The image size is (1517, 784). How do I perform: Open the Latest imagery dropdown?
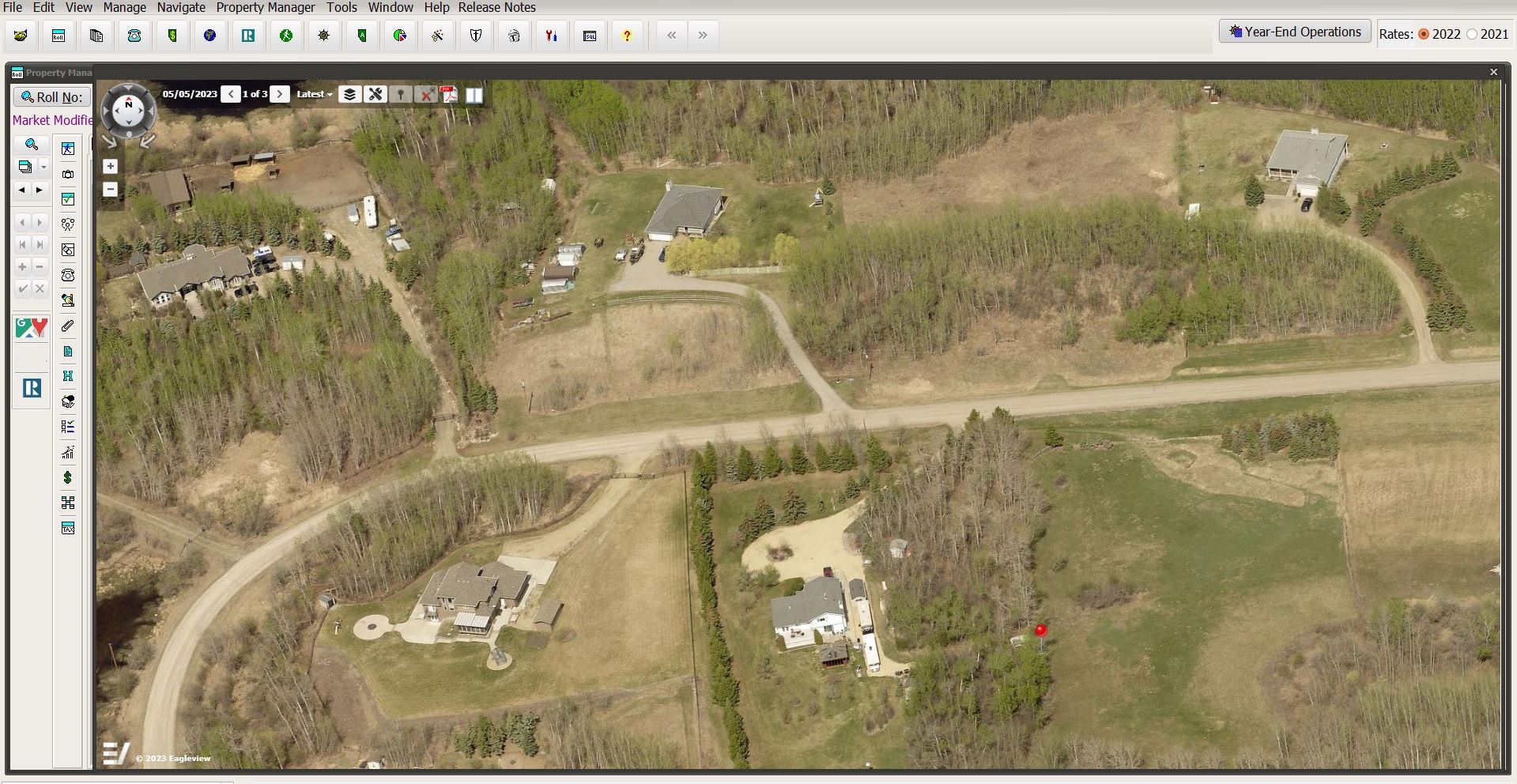[314, 94]
